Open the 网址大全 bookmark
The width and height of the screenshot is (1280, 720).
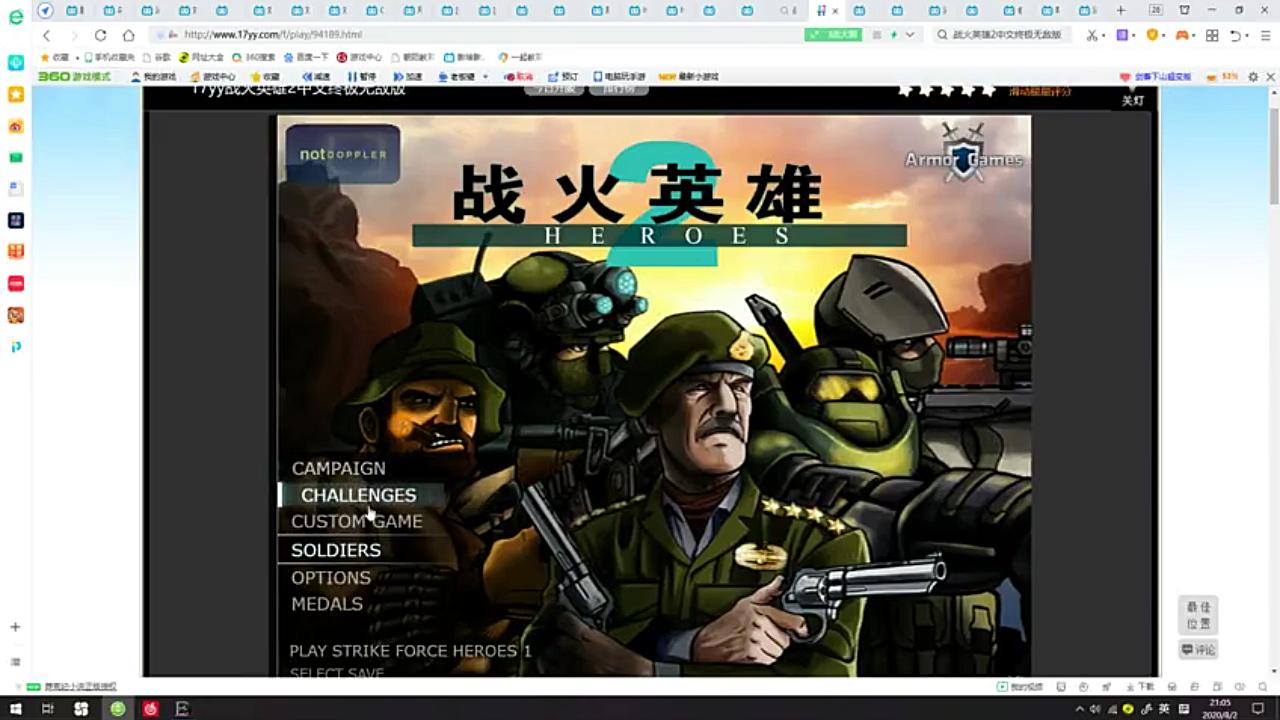pos(201,57)
